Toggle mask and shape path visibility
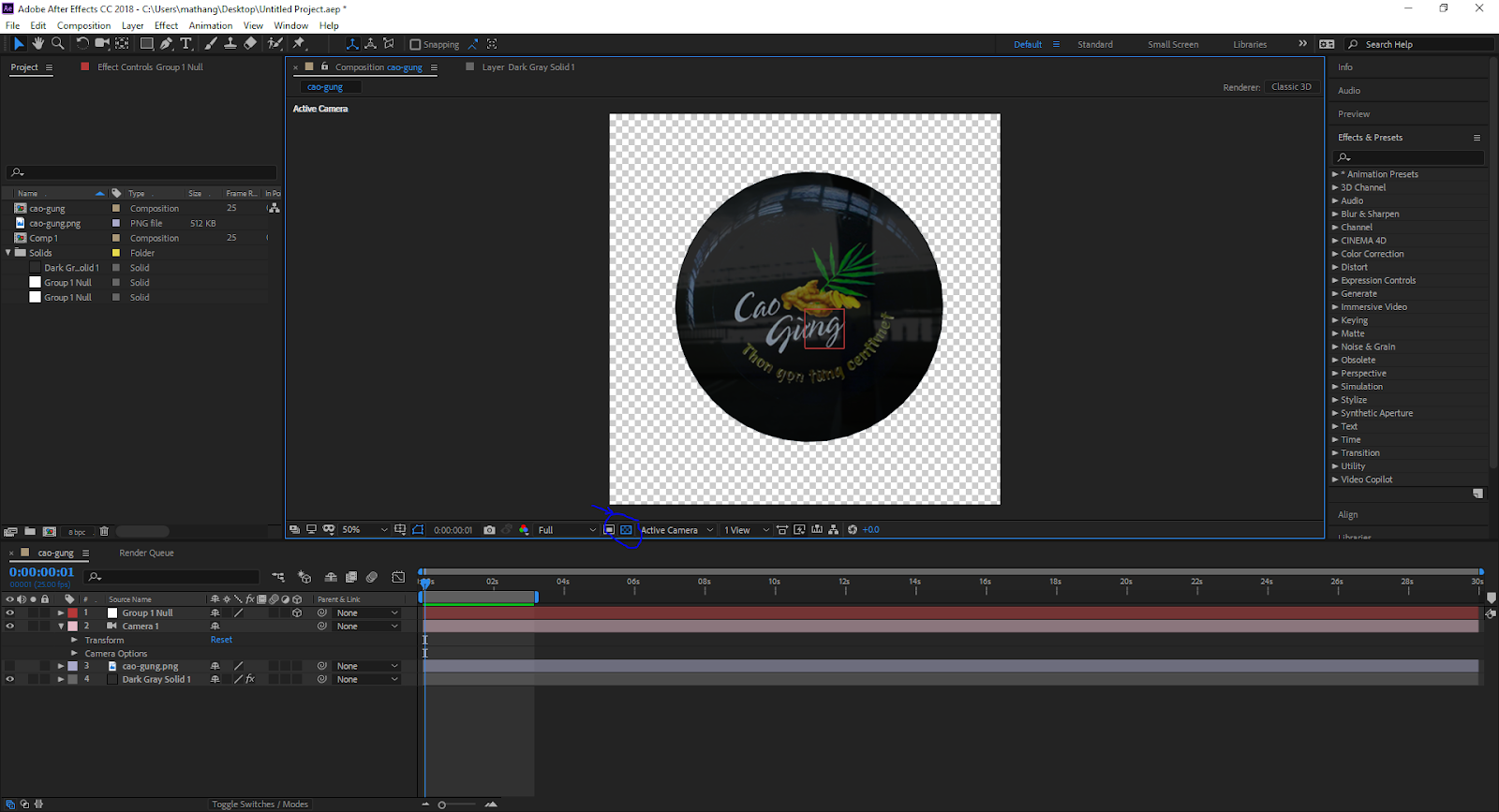This screenshot has height=812, width=1499. point(418,529)
